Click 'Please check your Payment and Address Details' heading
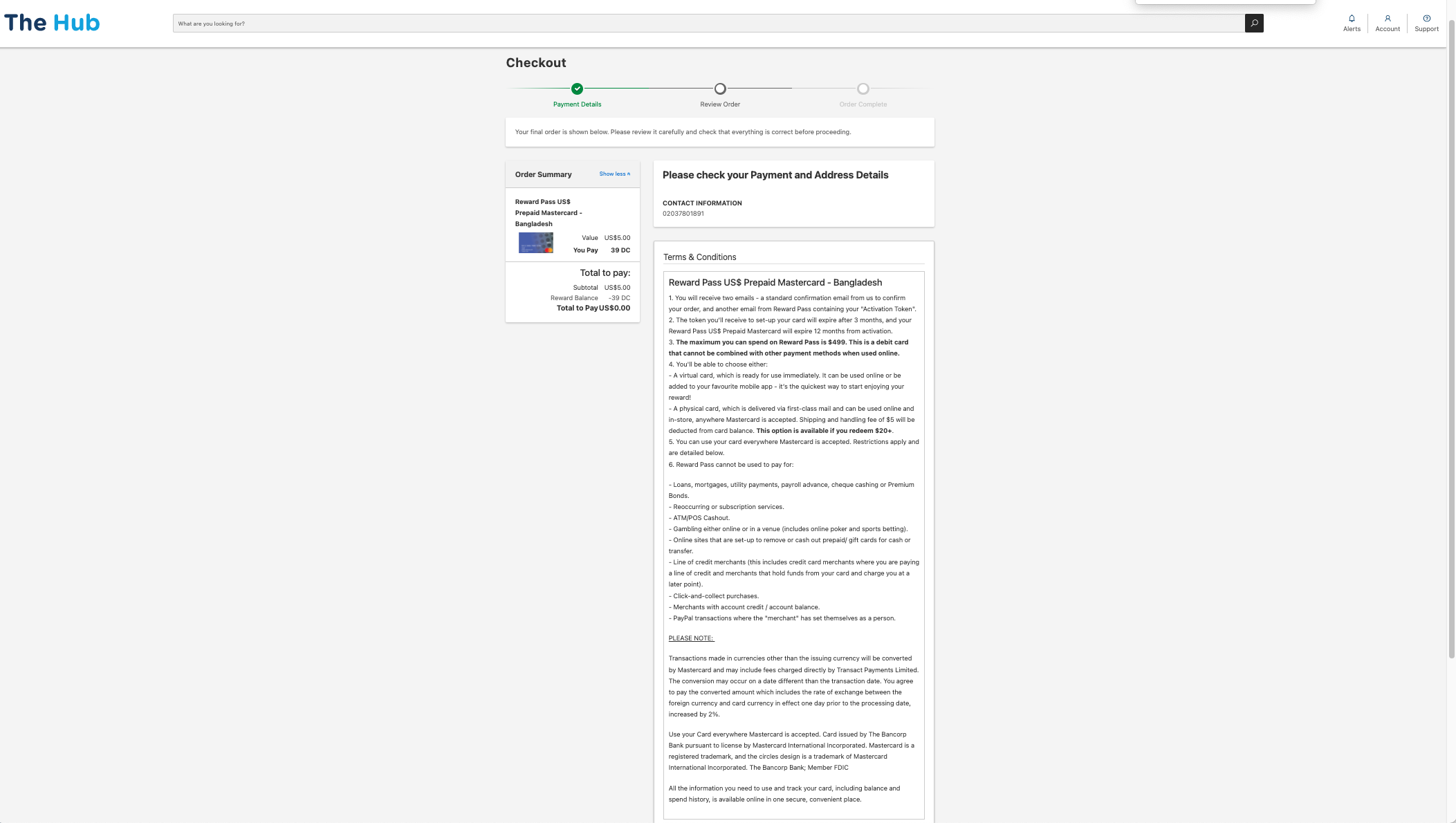This screenshot has height=823, width=1456. pyautogui.click(x=775, y=175)
